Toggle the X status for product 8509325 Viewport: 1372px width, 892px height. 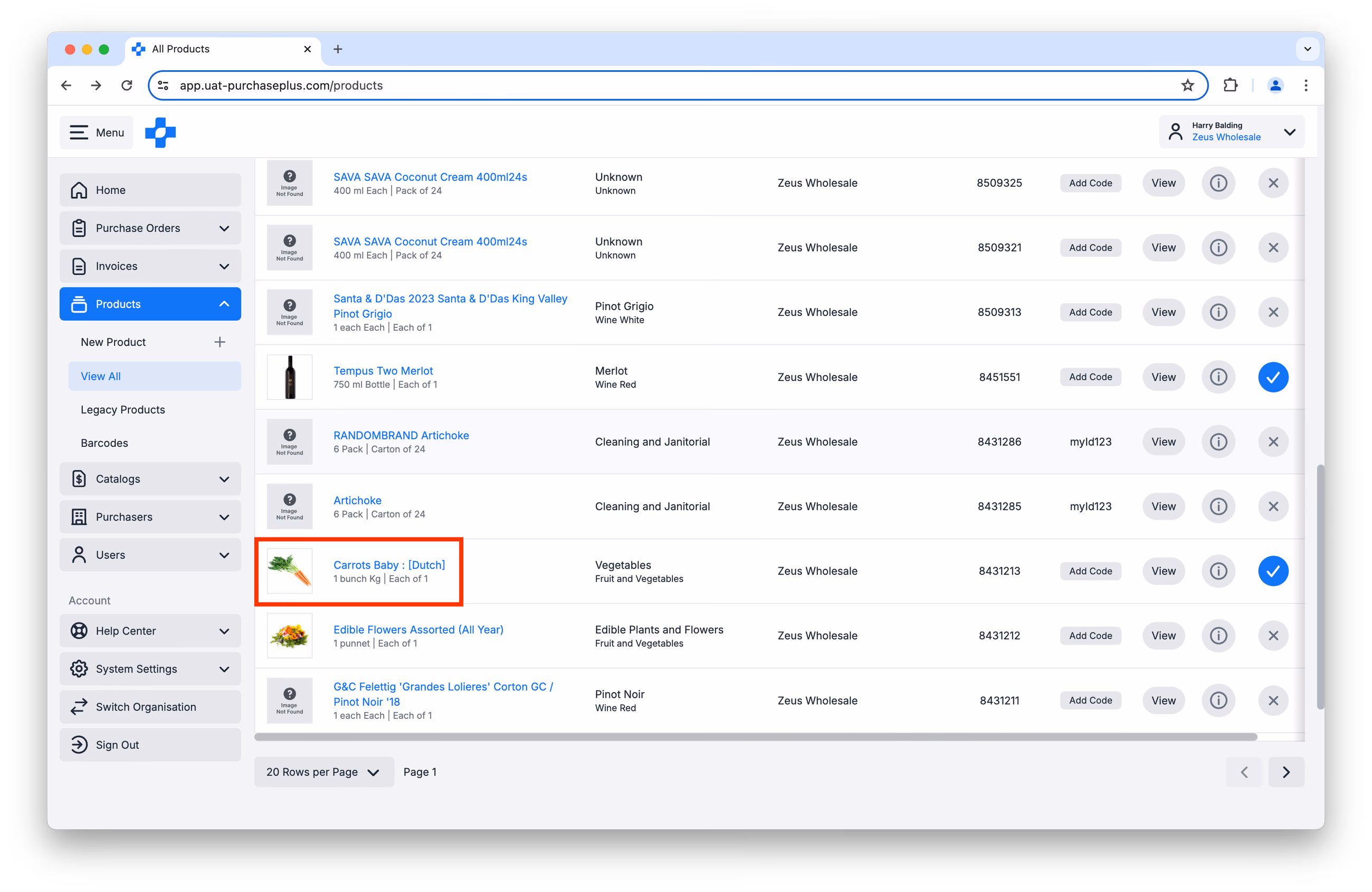point(1273,183)
